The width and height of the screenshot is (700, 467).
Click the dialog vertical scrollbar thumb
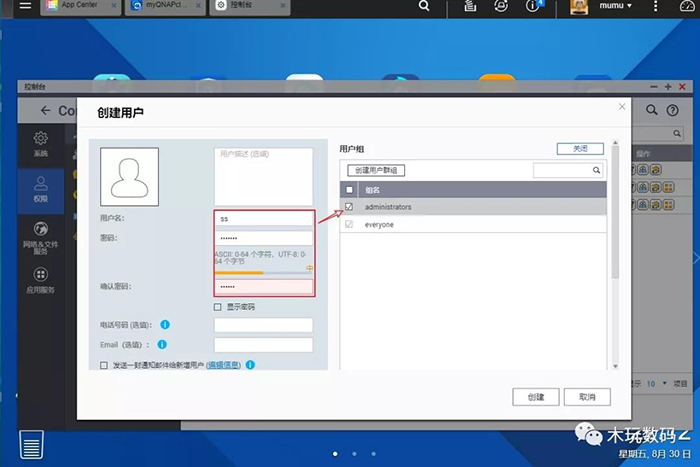pos(615,213)
